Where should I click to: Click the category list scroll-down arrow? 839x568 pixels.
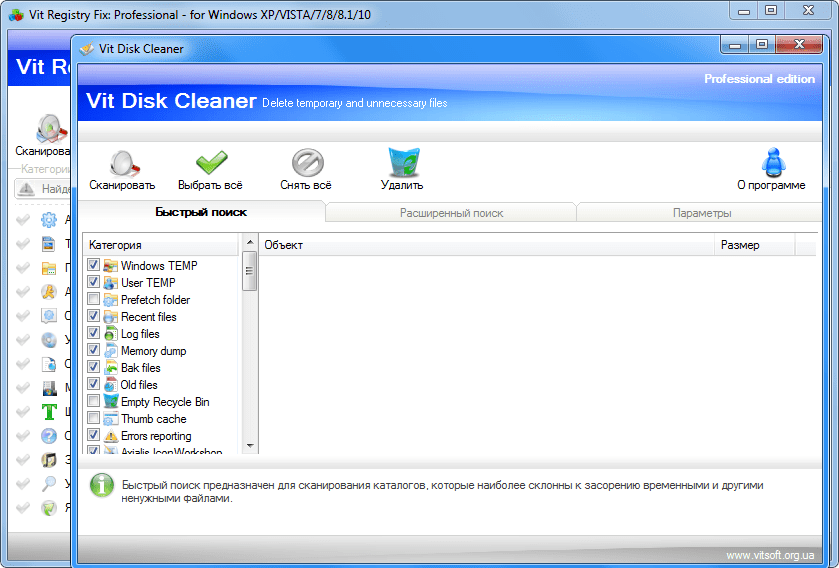250,446
